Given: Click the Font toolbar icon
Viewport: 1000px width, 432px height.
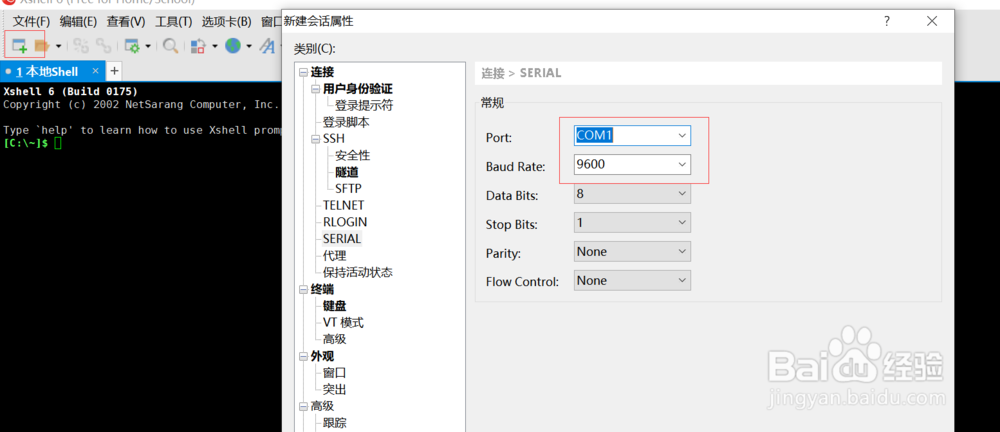Looking at the screenshot, I should pyautogui.click(x=268, y=46).
